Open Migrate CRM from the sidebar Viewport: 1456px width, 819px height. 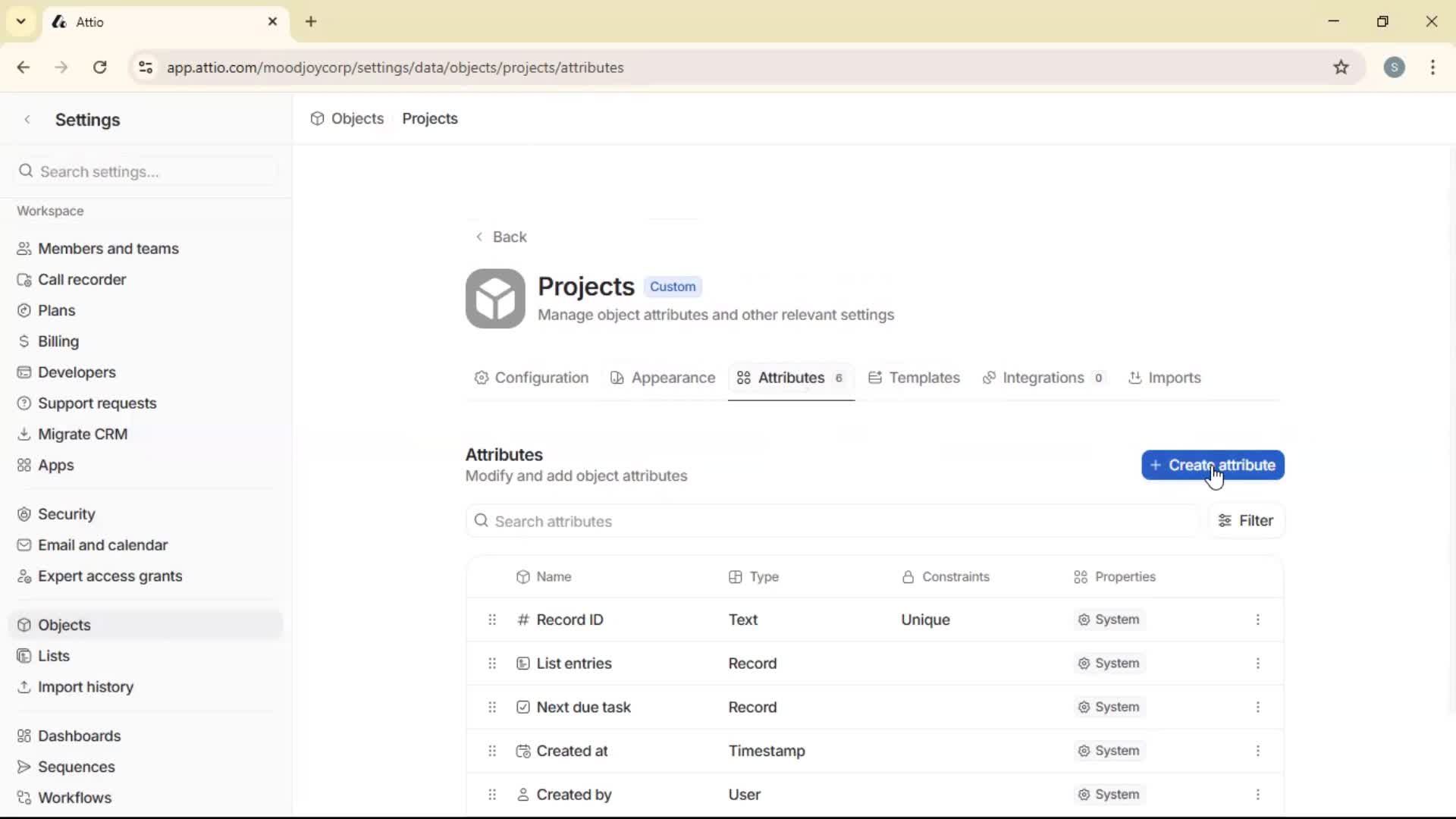click(x=82, y=434)
